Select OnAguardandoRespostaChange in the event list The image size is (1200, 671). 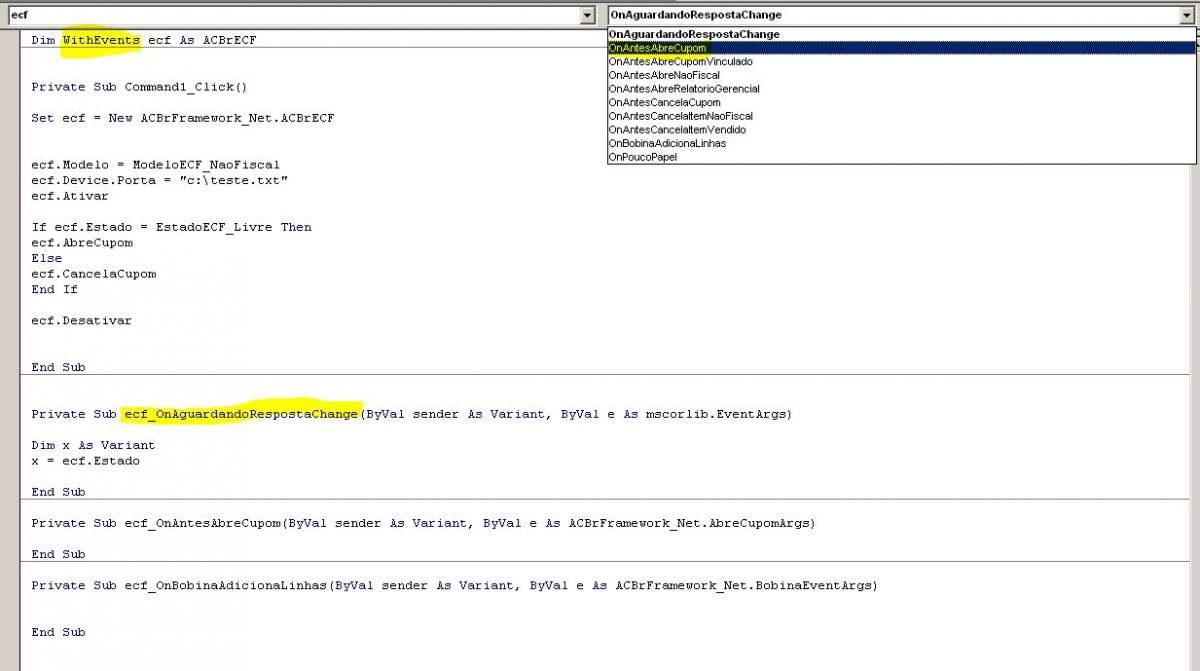[x=901, y=34]
